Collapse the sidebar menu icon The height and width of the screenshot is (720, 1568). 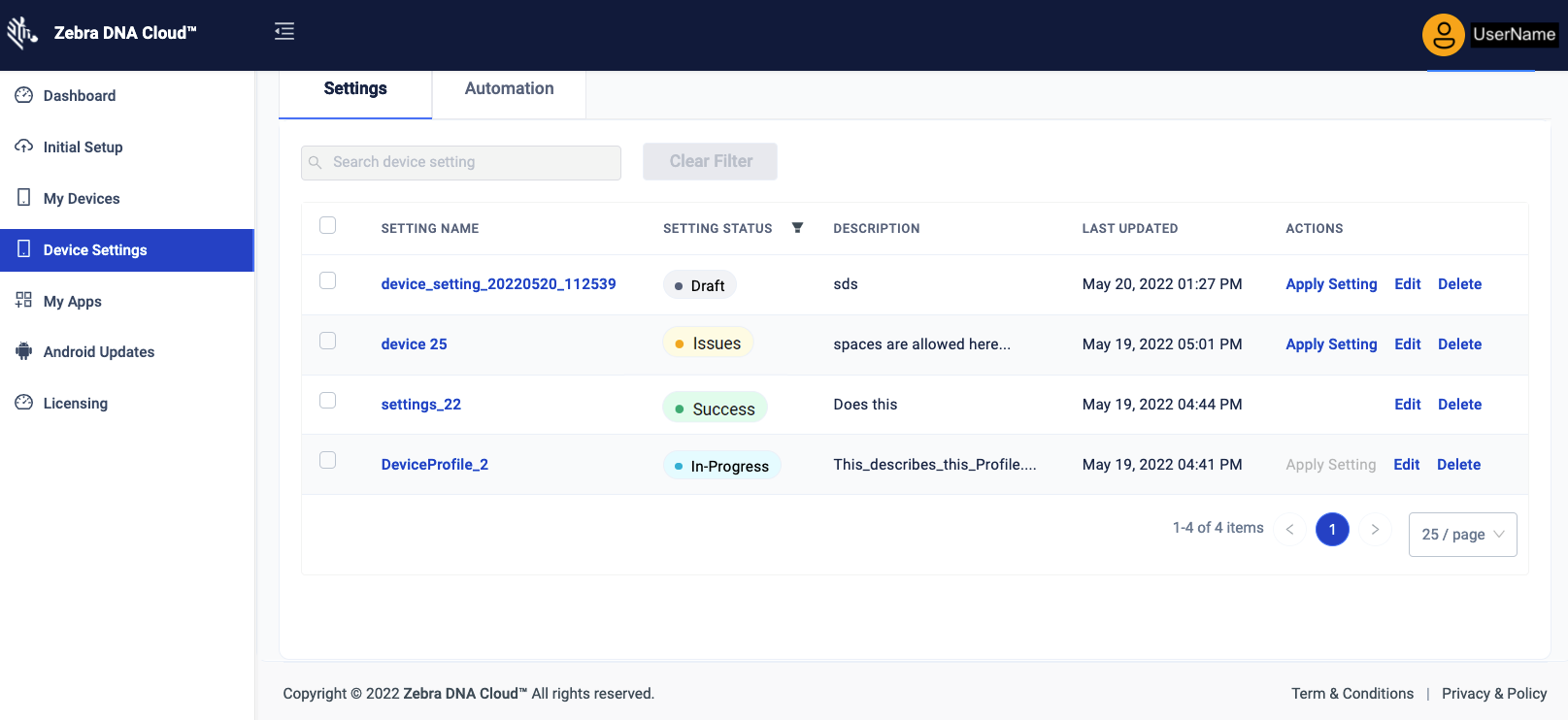point(284,32)
